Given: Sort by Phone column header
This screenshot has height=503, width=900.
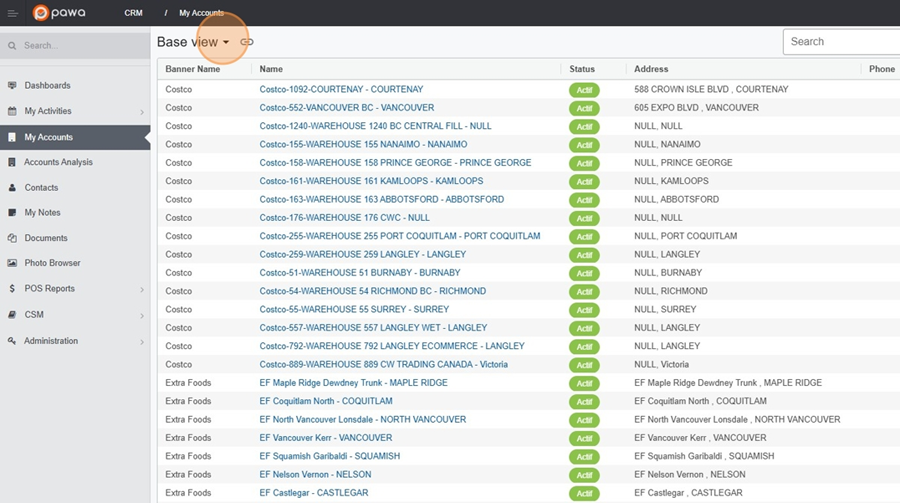Looking at the screenshot, I should (882, 69).
